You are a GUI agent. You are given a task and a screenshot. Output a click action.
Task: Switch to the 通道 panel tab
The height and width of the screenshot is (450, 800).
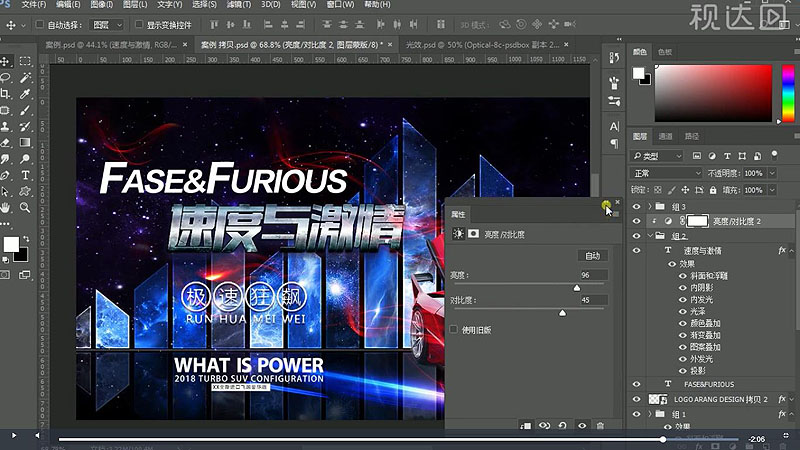[665, 136]
